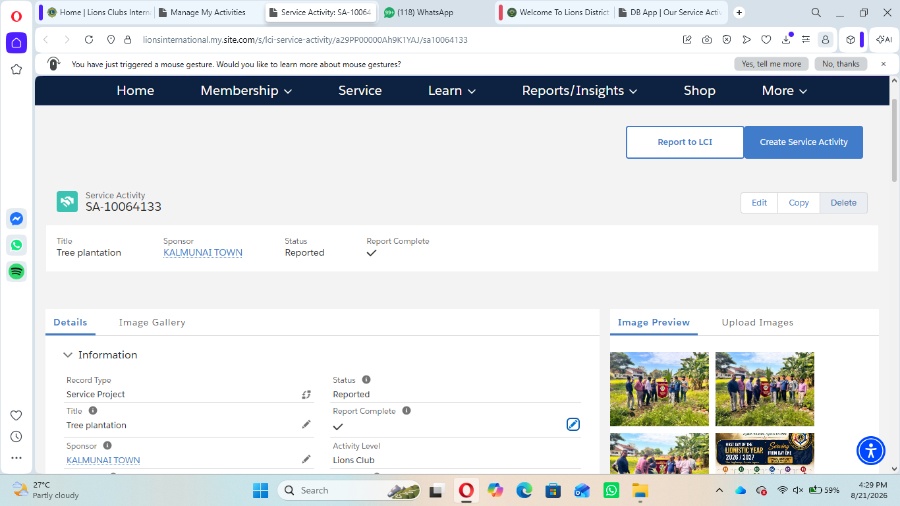This screenshot has height=506, width=900.
Task: Open the extensions cube icon
Action: point(851,40)
